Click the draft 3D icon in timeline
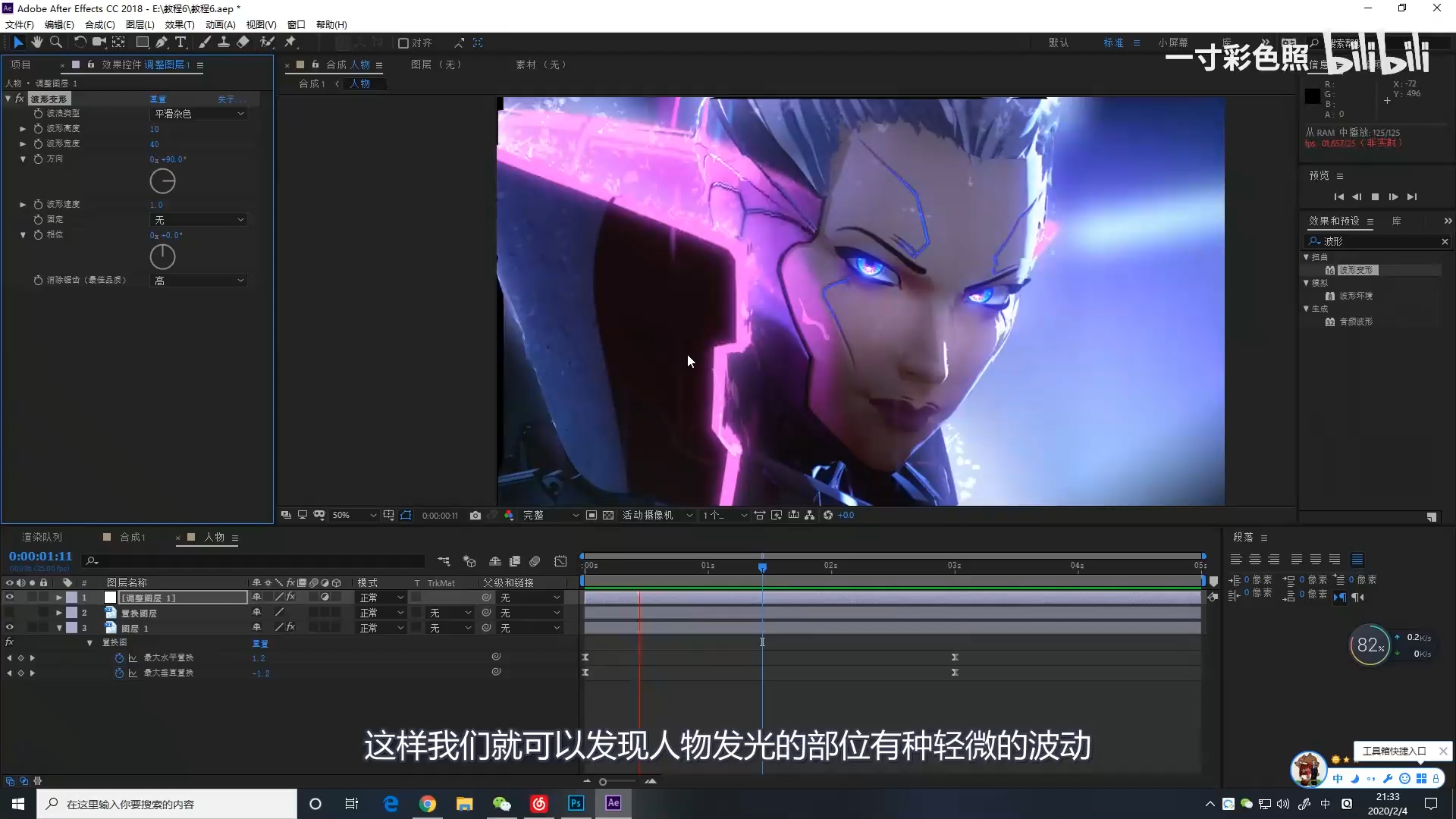 (x=469, y=561)
